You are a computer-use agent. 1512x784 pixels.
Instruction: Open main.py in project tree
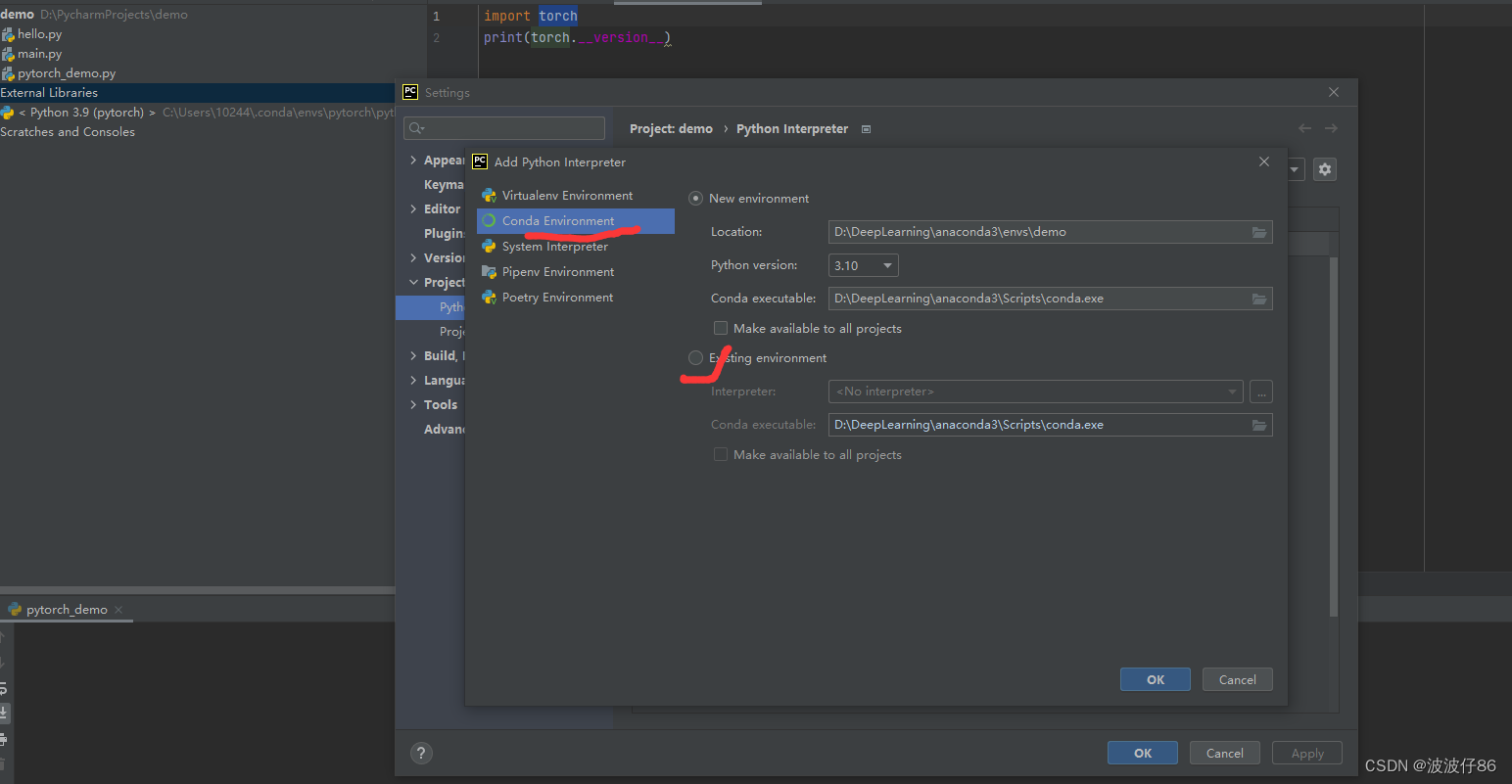coord(39,54)
